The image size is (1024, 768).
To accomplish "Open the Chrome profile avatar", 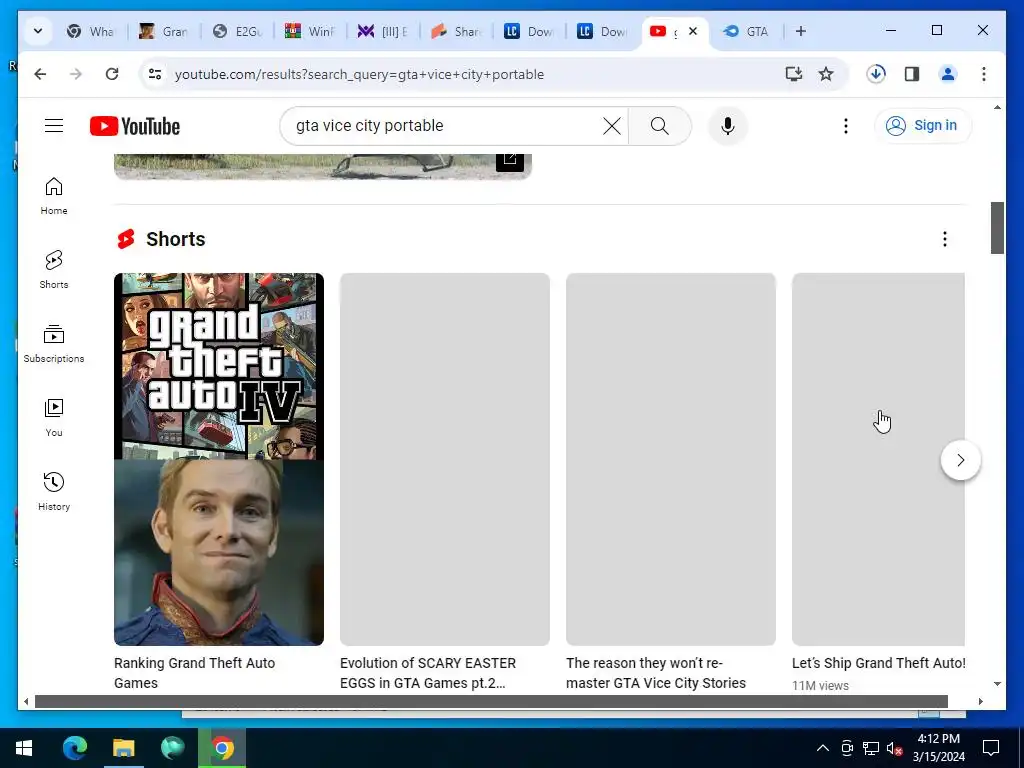I will point(948,74).
